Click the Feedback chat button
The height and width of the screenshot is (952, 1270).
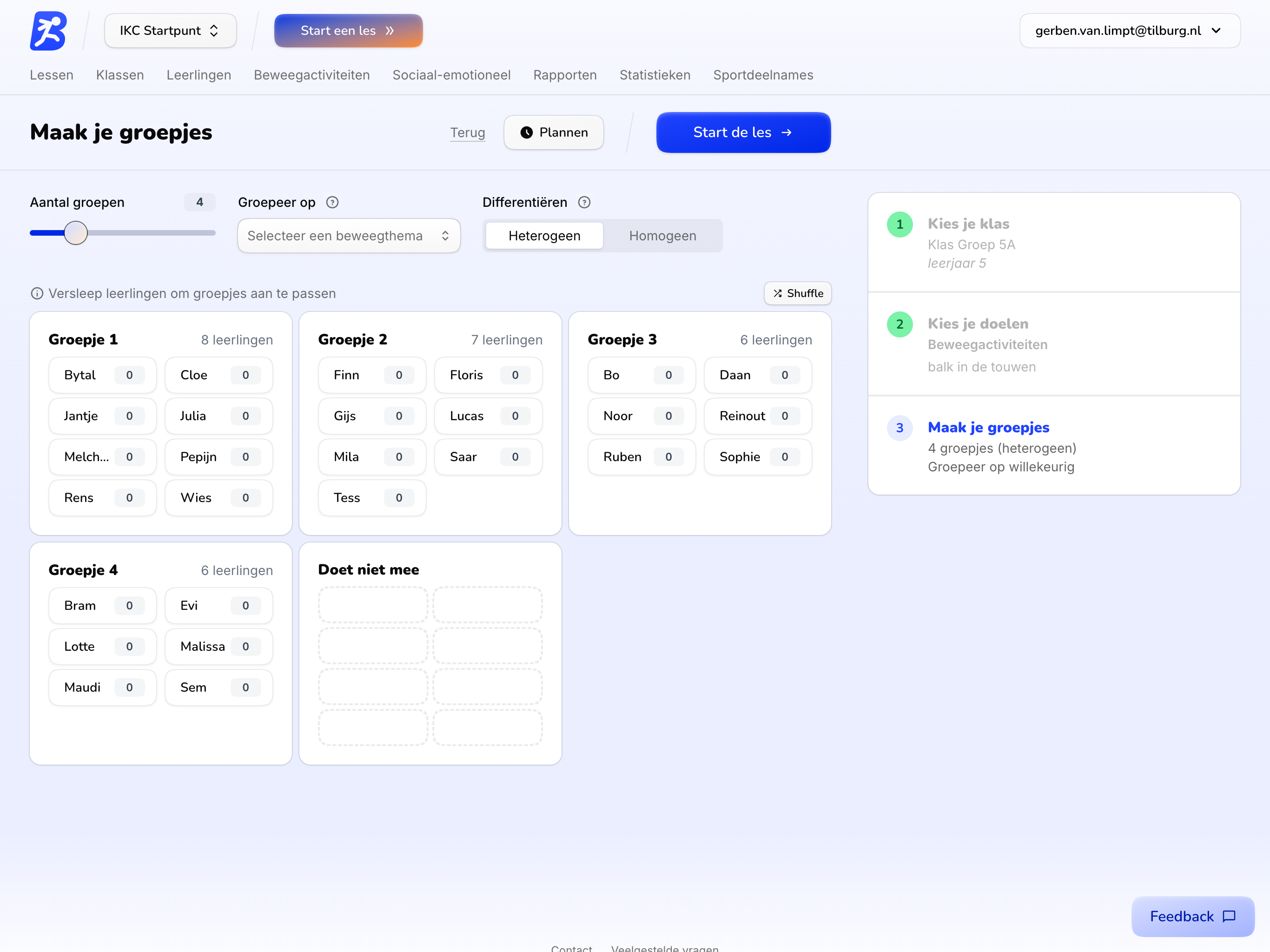click(x=1192, y=916)
